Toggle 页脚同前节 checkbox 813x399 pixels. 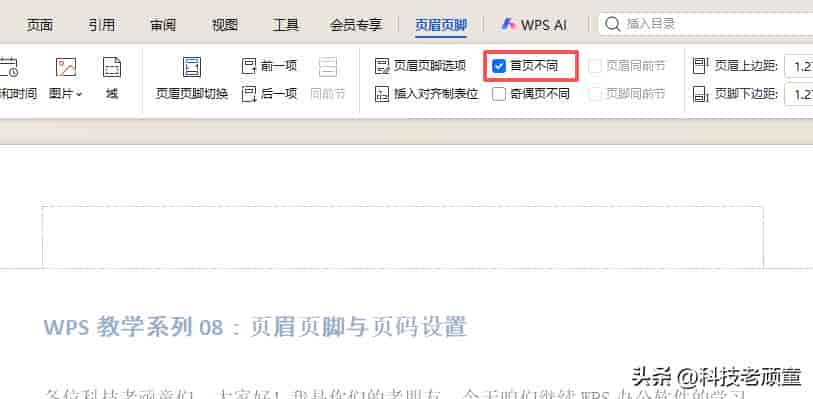coord(595,94)
